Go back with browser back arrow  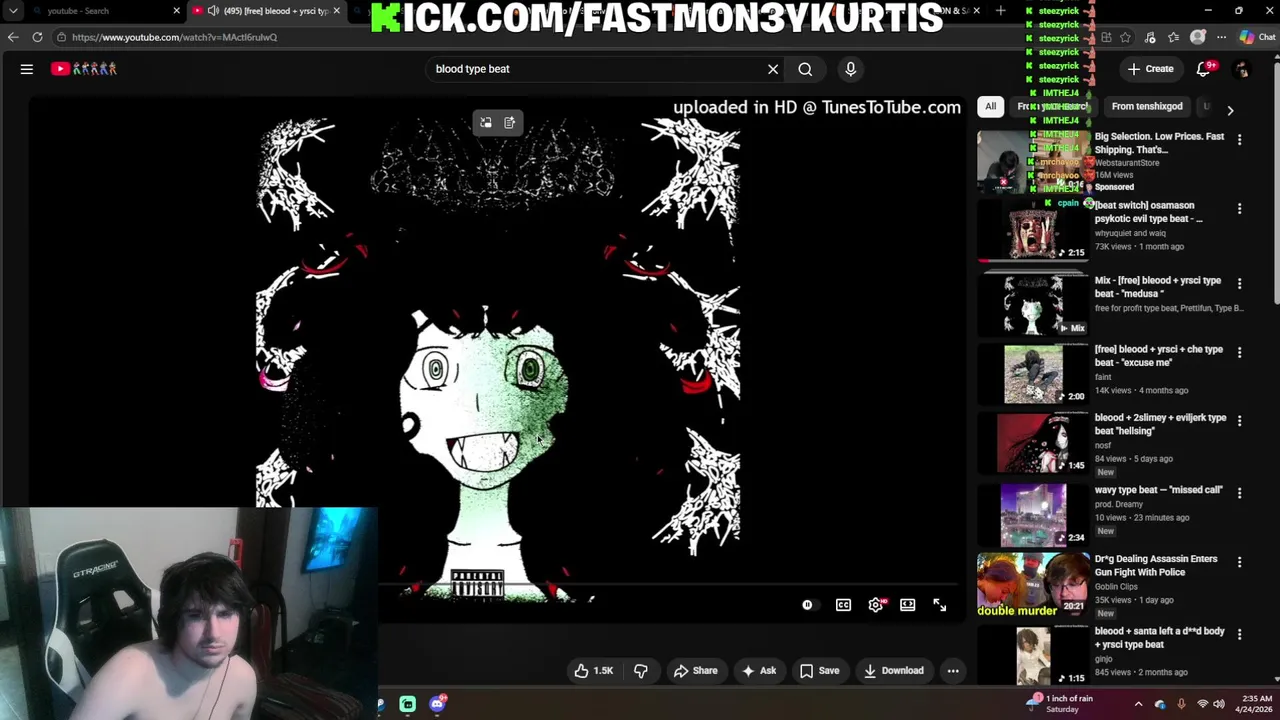click(13, 37)
